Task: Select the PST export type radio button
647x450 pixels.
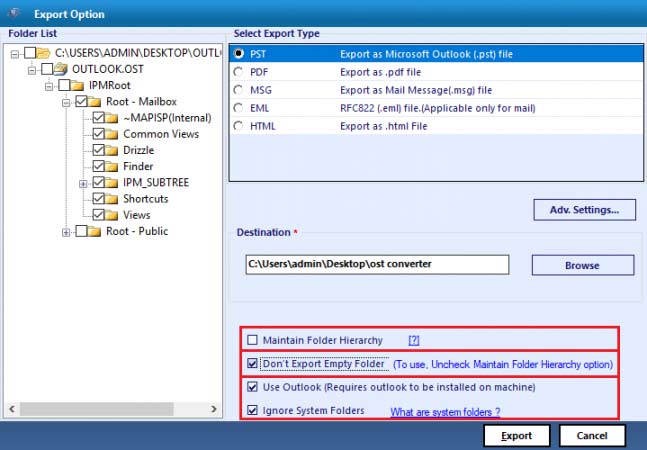Action: pyautogui.click(x=238, y=54)
